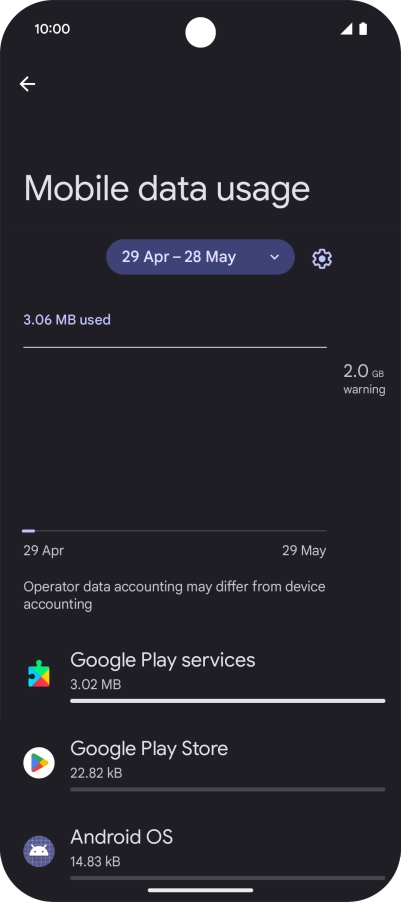Viewport: 401px width, 902px height.
Task: Tap the 2.0 GB warning label
Action: click(364, 379)
